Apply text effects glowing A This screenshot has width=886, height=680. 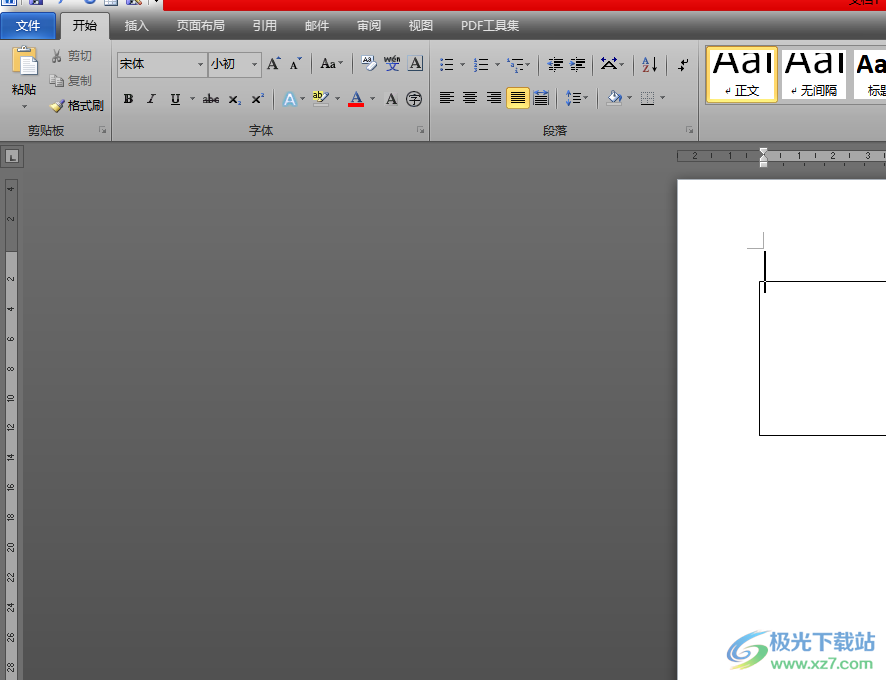tap(289, 99)
